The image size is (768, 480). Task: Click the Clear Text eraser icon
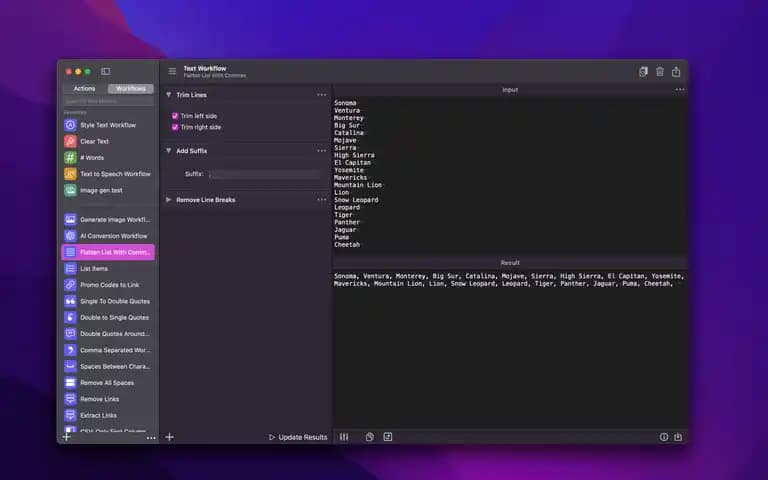71,142
